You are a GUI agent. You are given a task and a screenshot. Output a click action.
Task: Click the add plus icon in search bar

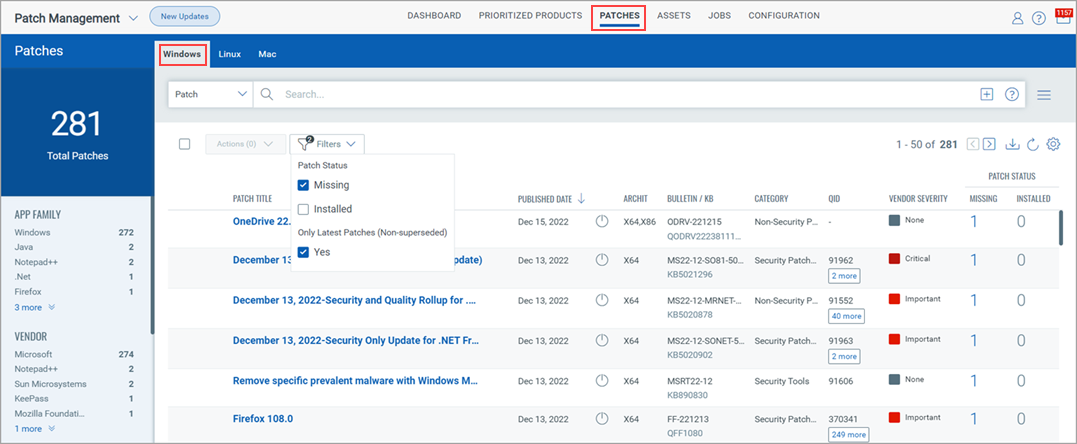(x=986, y=94)
